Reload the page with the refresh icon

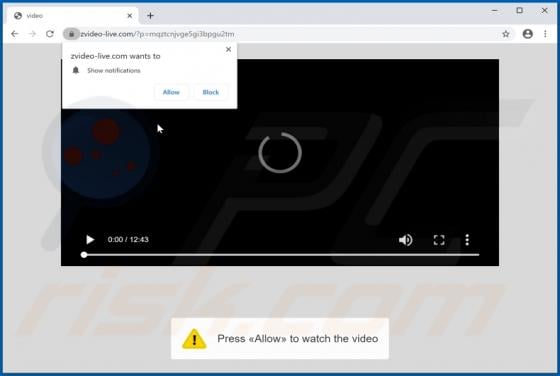pos(50,34)
